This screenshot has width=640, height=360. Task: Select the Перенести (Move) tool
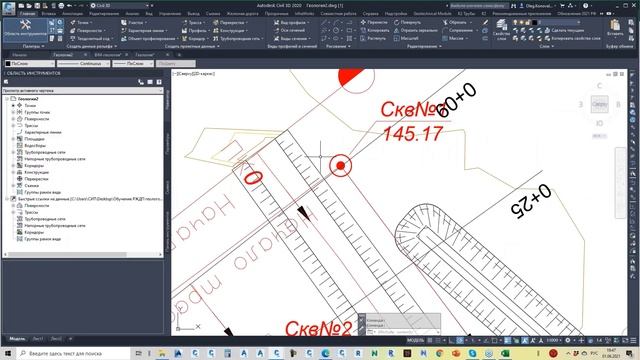click(x=373, y=22)
